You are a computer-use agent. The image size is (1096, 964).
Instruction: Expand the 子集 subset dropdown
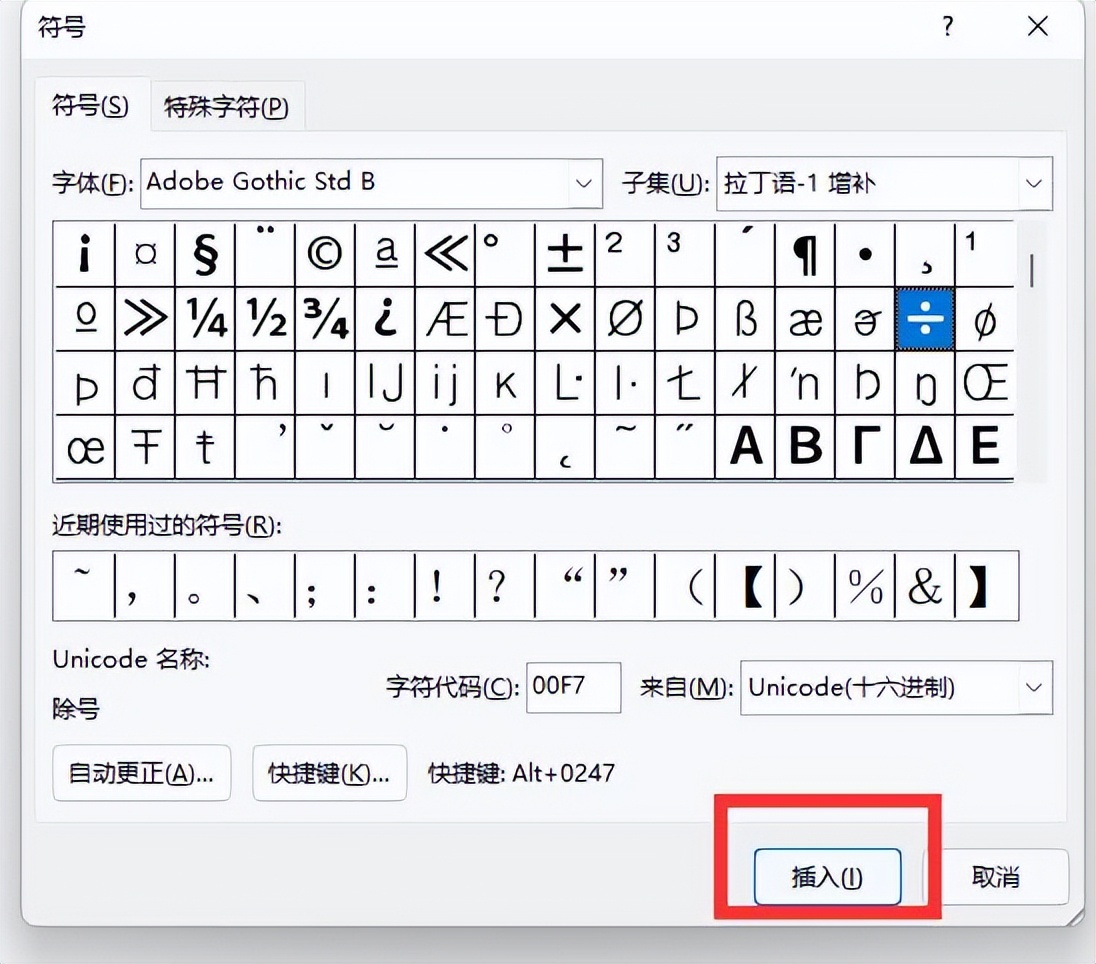(x=1034, y=184)
